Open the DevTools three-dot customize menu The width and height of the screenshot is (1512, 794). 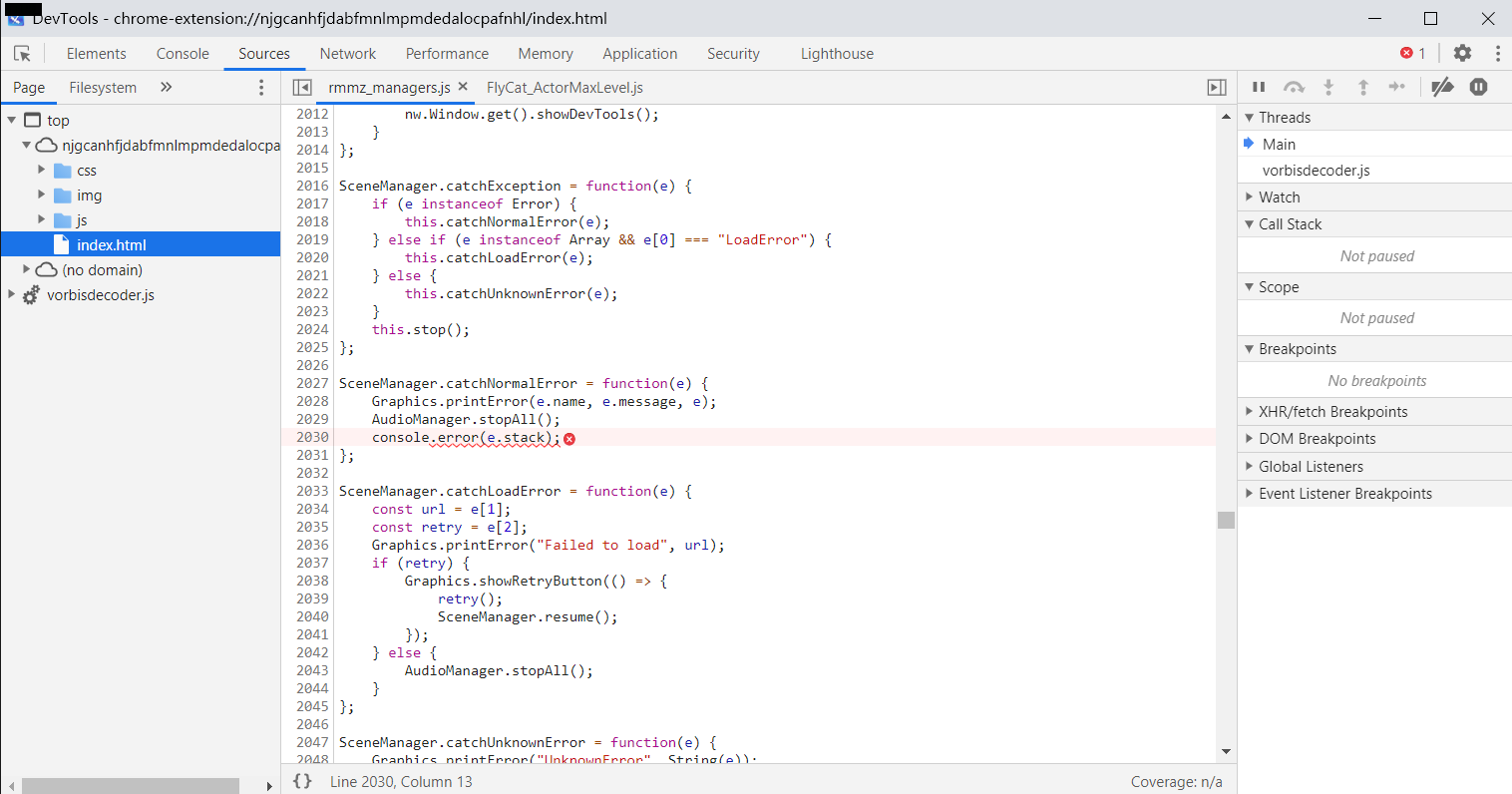[1497, 54]
